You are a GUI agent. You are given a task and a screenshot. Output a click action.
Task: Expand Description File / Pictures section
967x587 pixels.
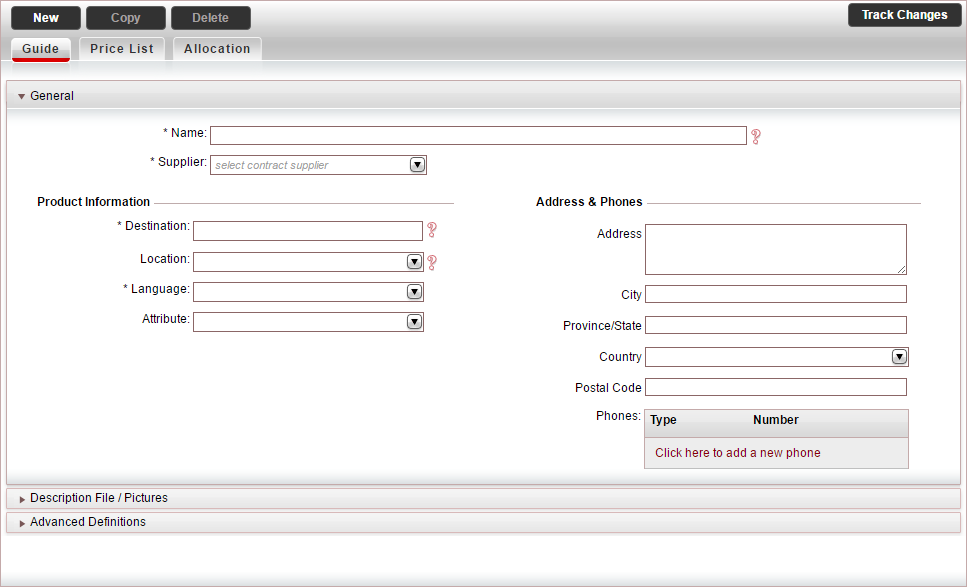tap(22, 499)
